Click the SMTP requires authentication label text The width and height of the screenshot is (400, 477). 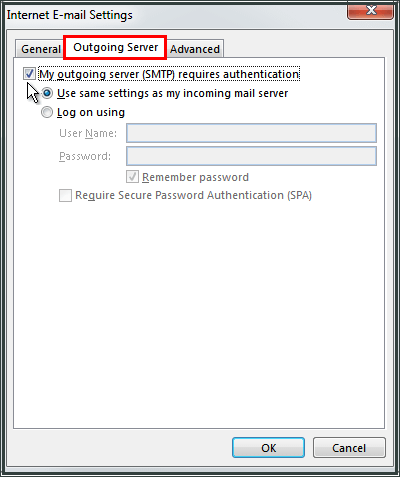tap(169, 74)
